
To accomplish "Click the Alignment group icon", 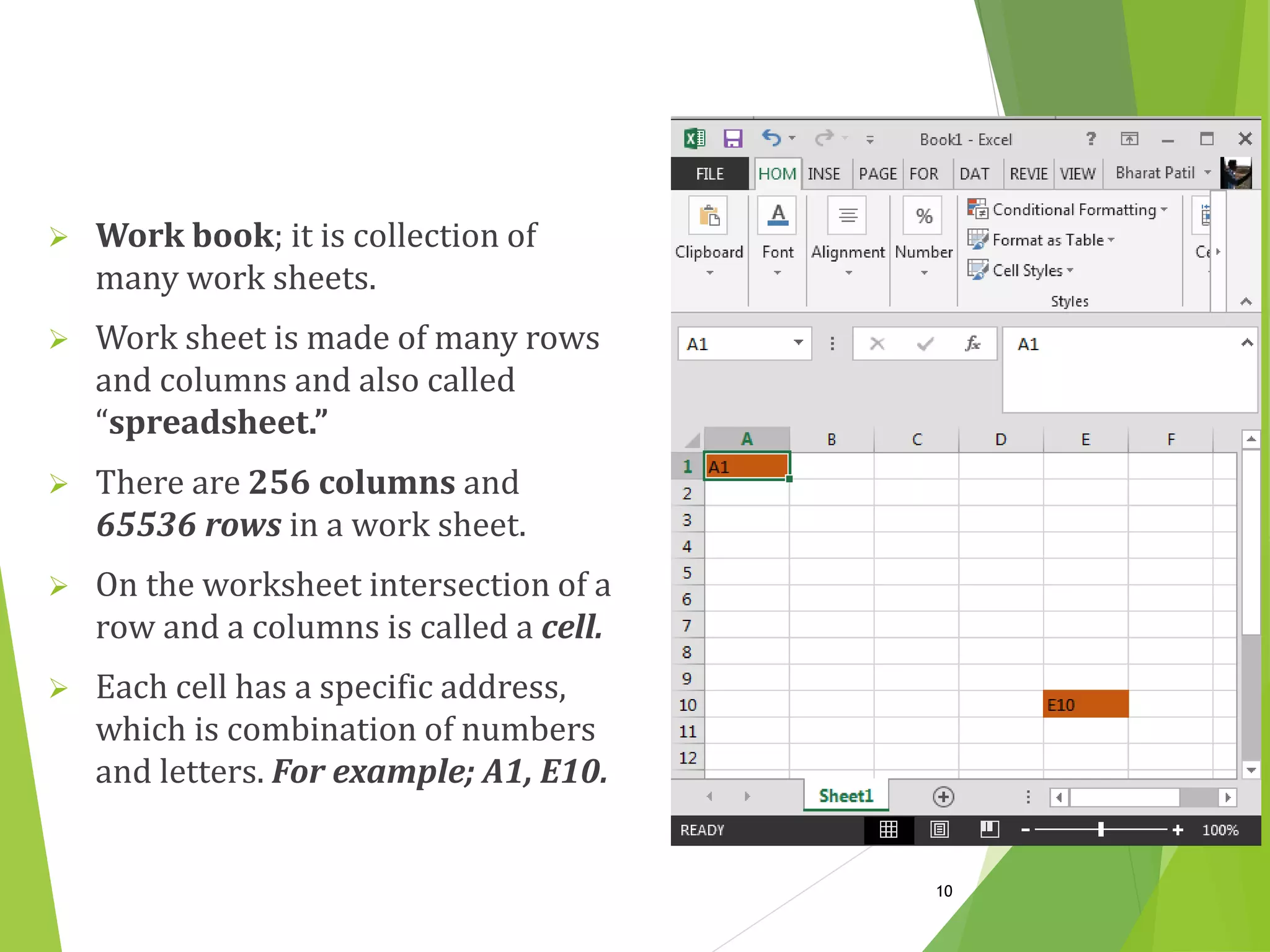I will tap(847, 216).
